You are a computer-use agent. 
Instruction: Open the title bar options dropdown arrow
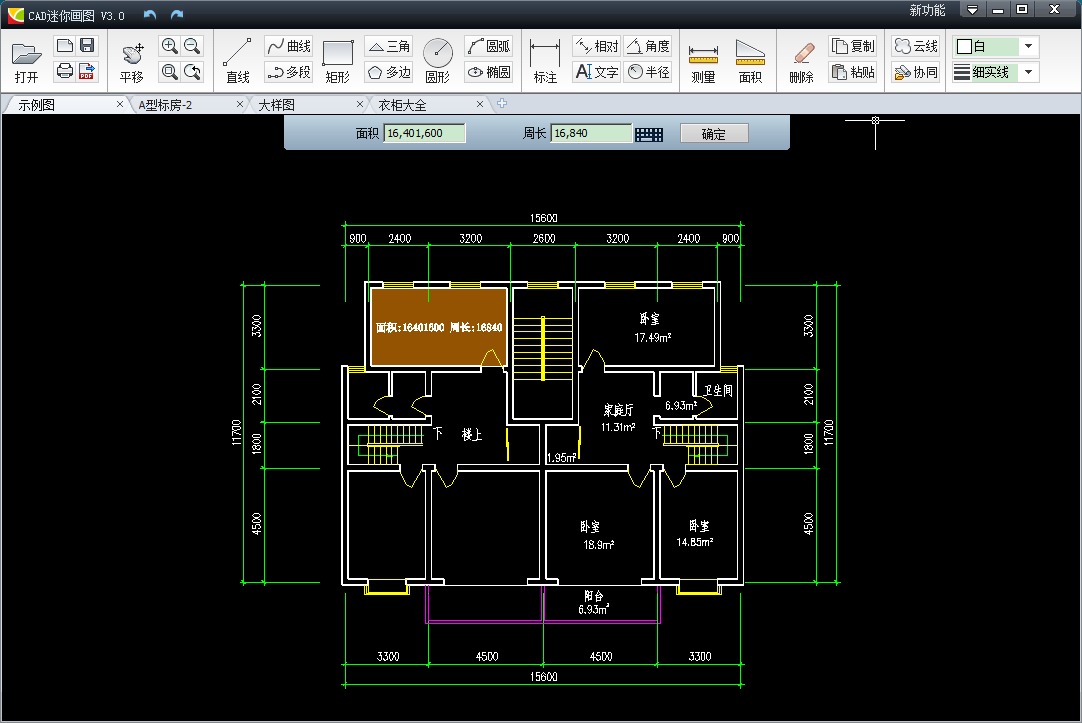pos(972,10)
